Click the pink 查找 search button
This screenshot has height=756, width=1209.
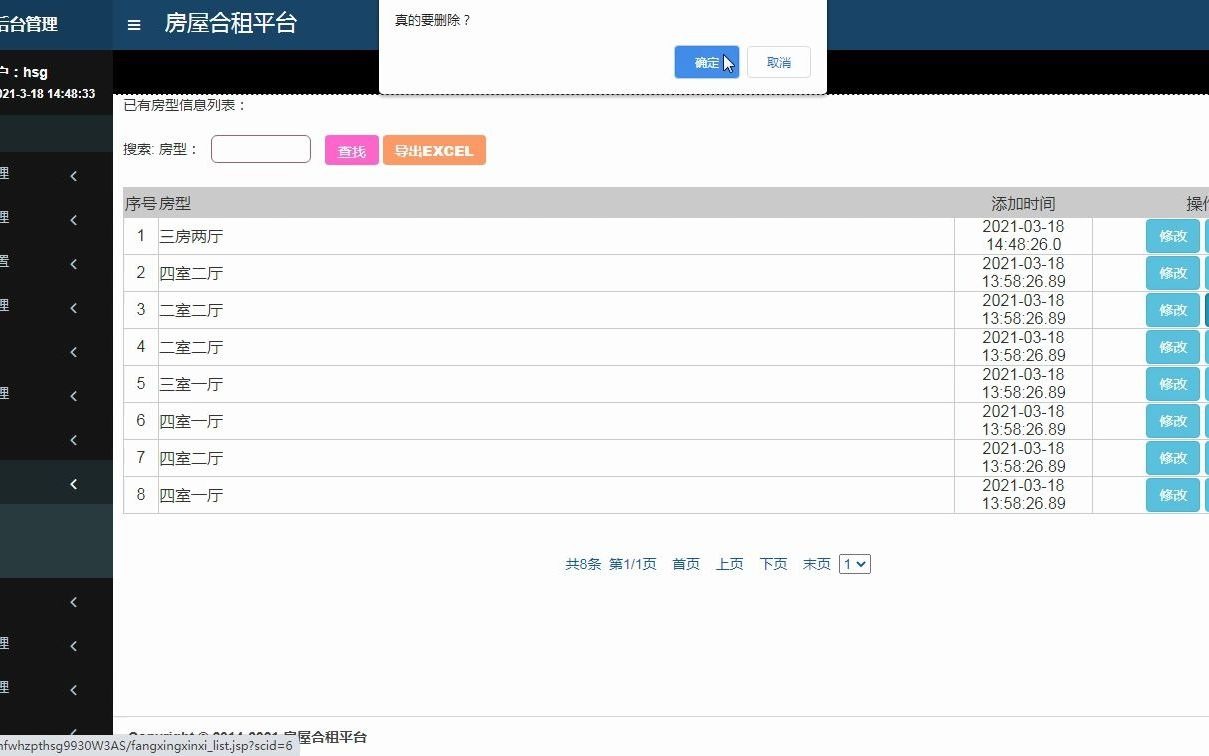351,151
